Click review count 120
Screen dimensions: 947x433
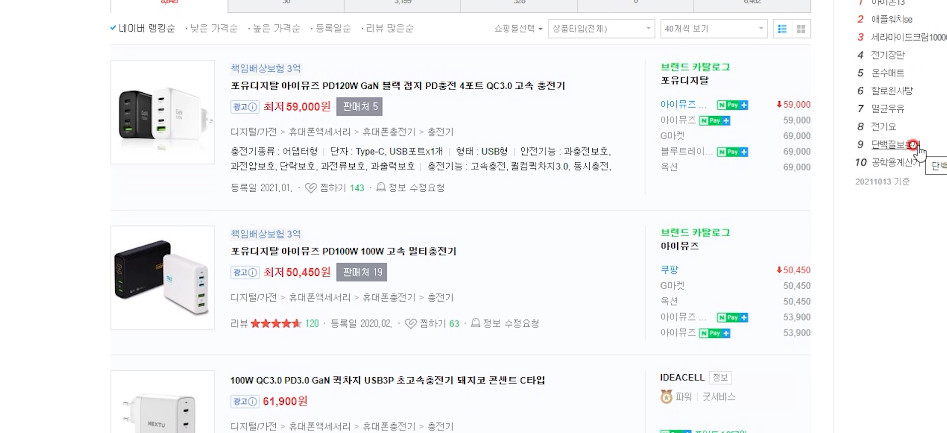(312, 324)
